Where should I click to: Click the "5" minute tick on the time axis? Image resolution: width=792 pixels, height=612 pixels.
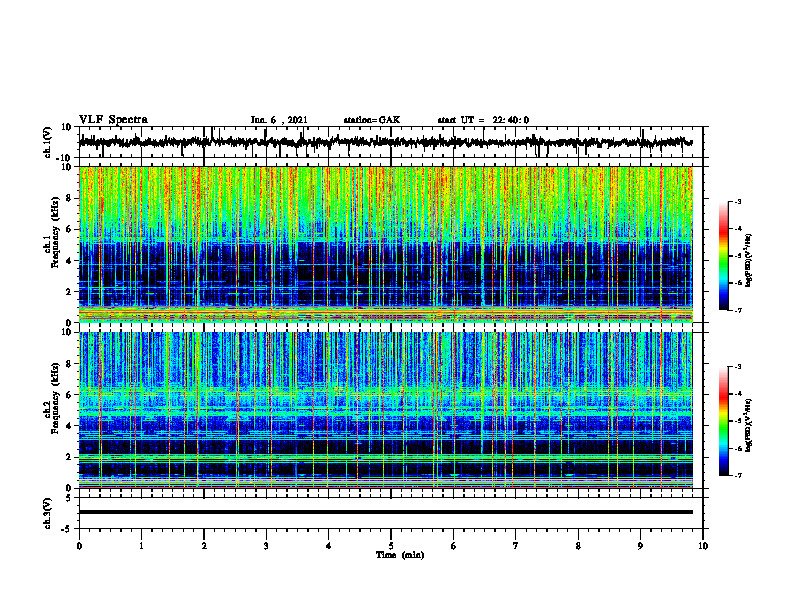coord(391,546)
